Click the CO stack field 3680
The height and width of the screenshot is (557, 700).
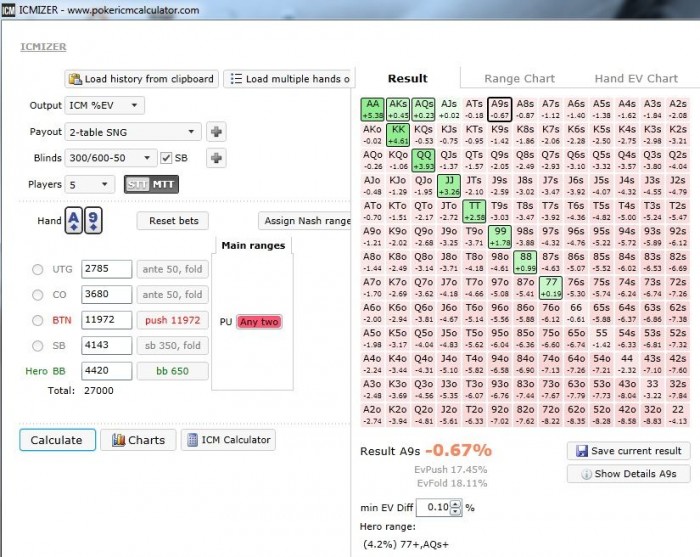click(106, 295)
